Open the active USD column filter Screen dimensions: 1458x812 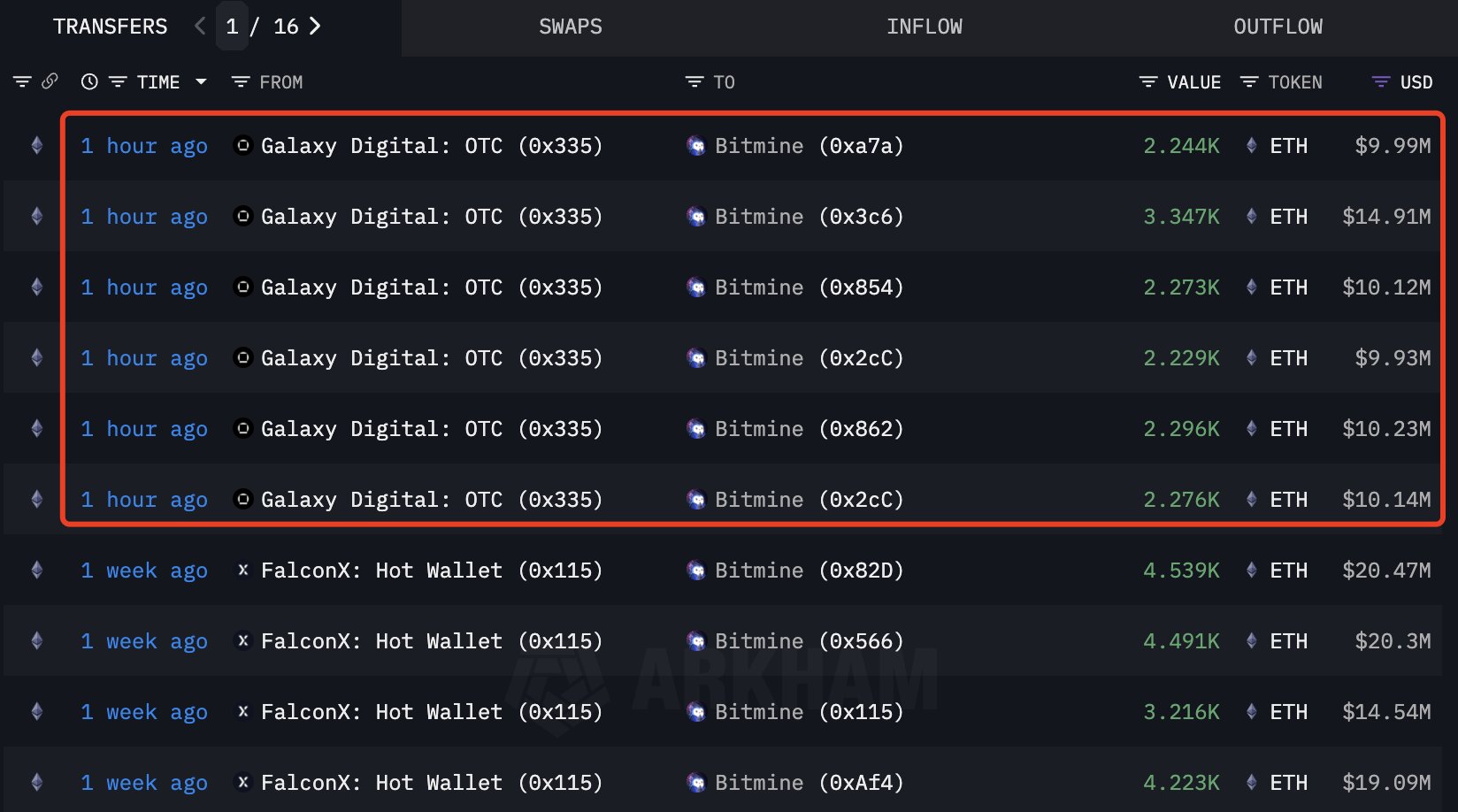click(x=1381, y=82)
